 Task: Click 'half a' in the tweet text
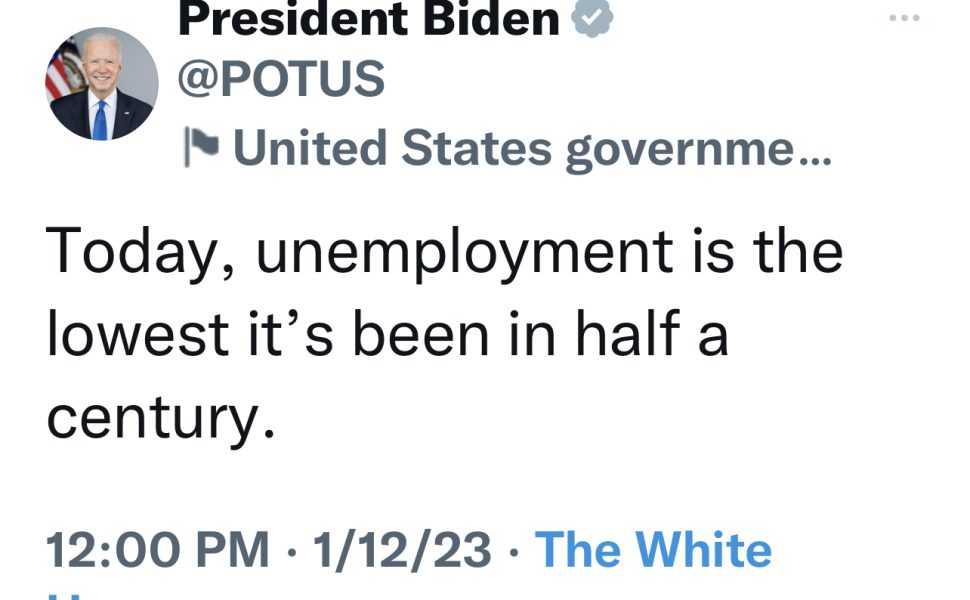click(652, 333)
